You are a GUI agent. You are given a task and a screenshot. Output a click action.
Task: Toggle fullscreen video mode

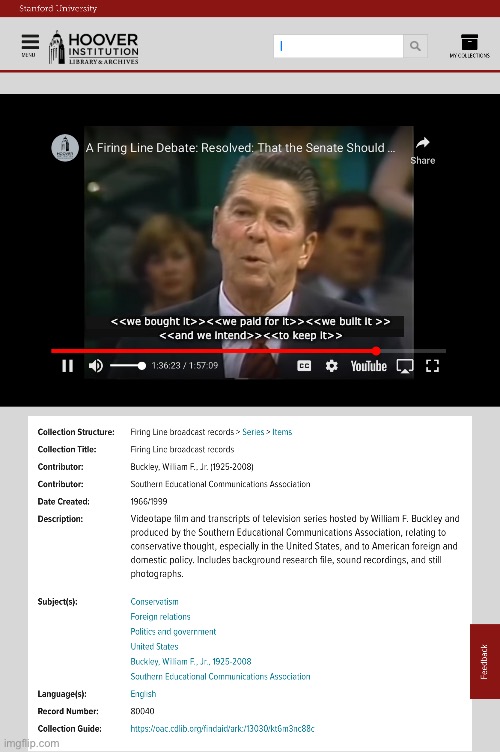432,366
